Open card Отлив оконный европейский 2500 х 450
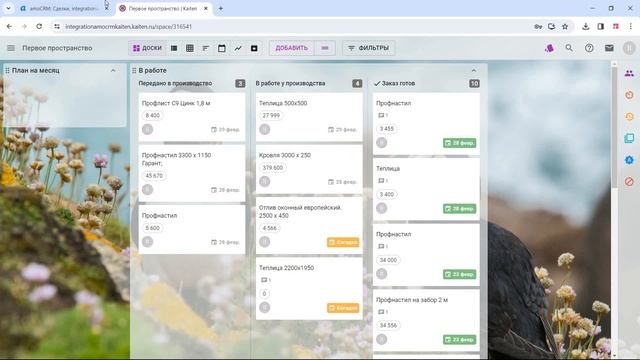640x360 pixels. pyautogui.click(x=309, y=225)
